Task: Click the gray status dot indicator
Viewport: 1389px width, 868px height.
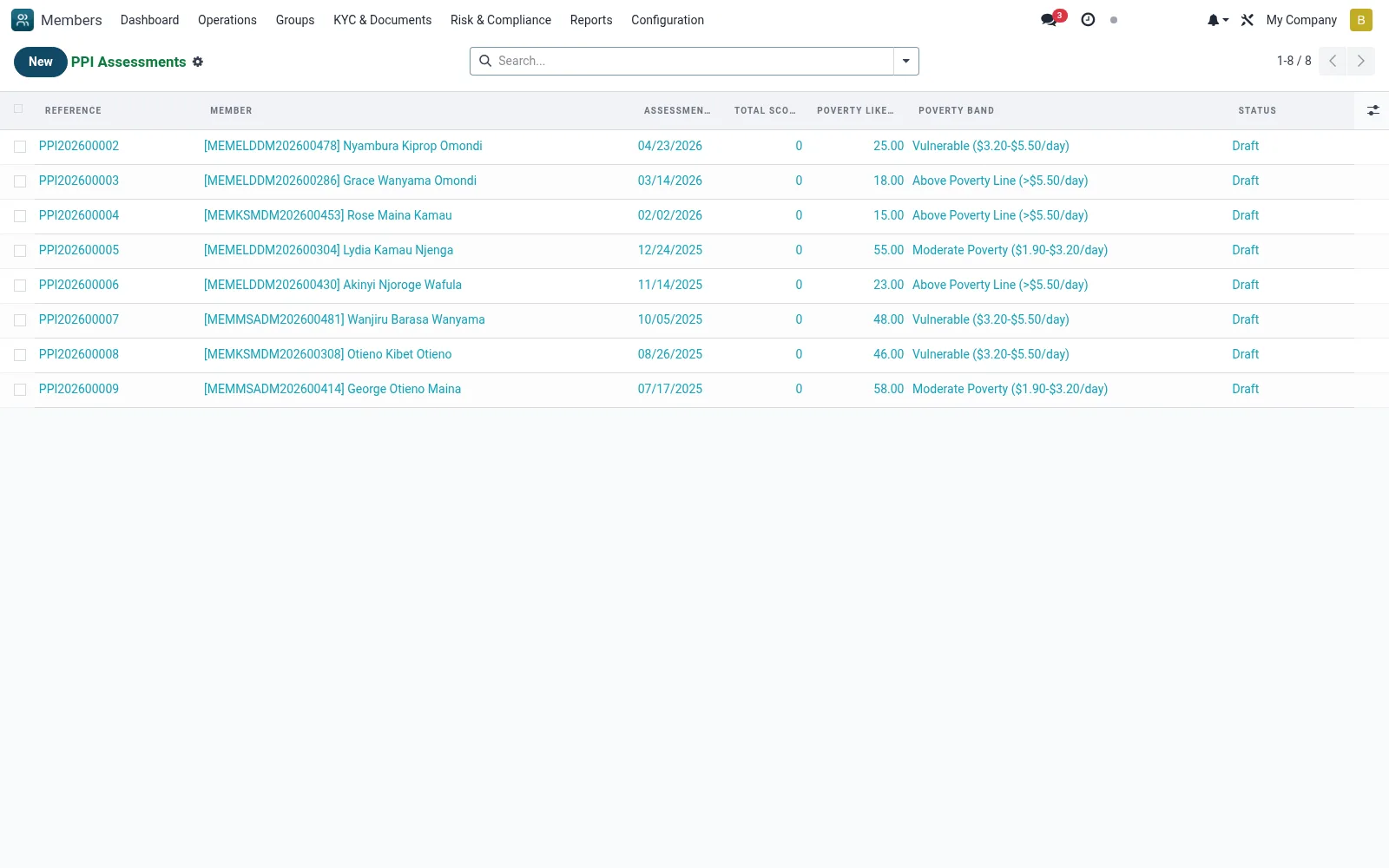Action: click(x=1114, y=20)
